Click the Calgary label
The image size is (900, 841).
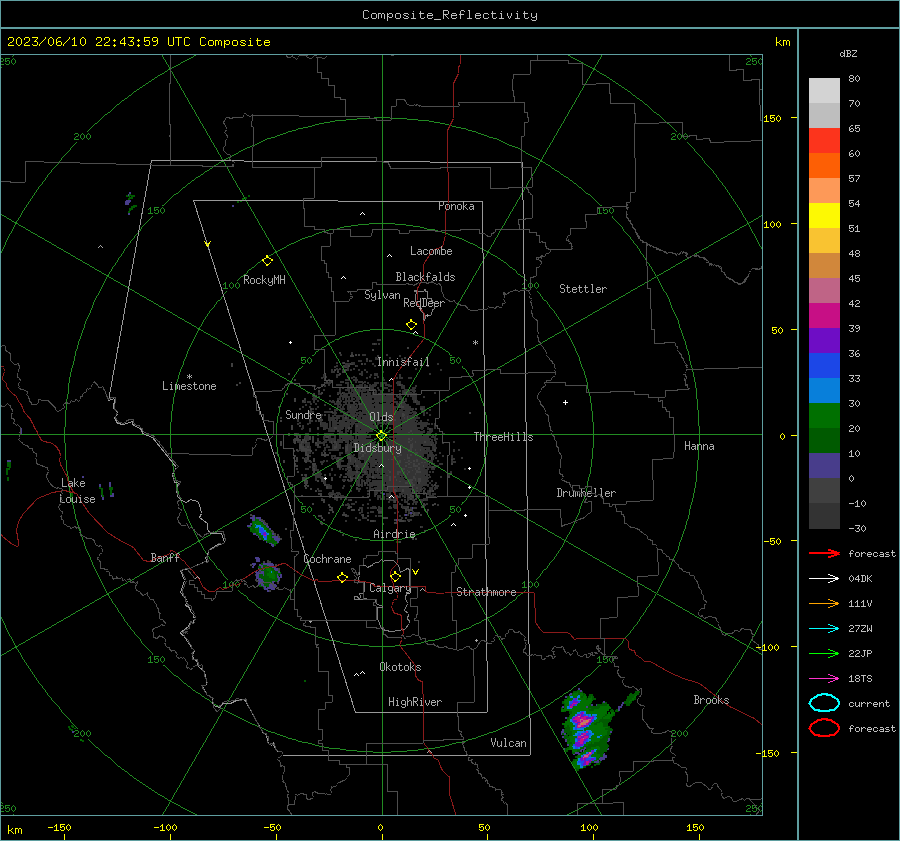click(x=390, y=588)
